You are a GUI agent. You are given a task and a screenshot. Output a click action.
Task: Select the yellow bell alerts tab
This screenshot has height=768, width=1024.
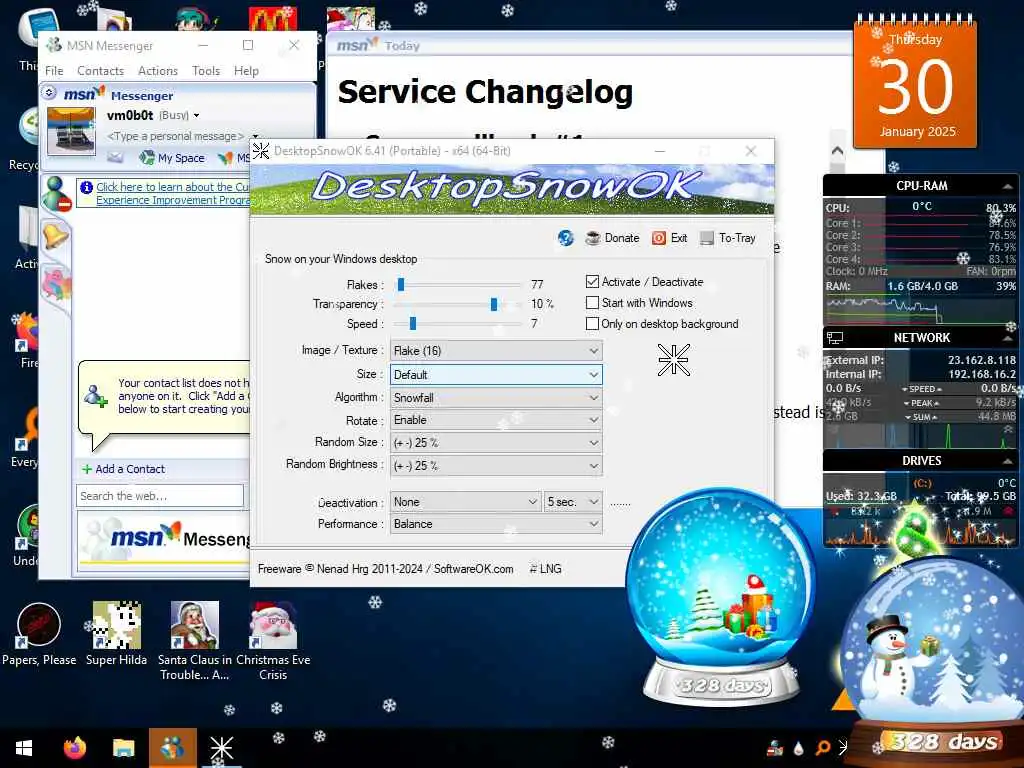click(56, 235)
